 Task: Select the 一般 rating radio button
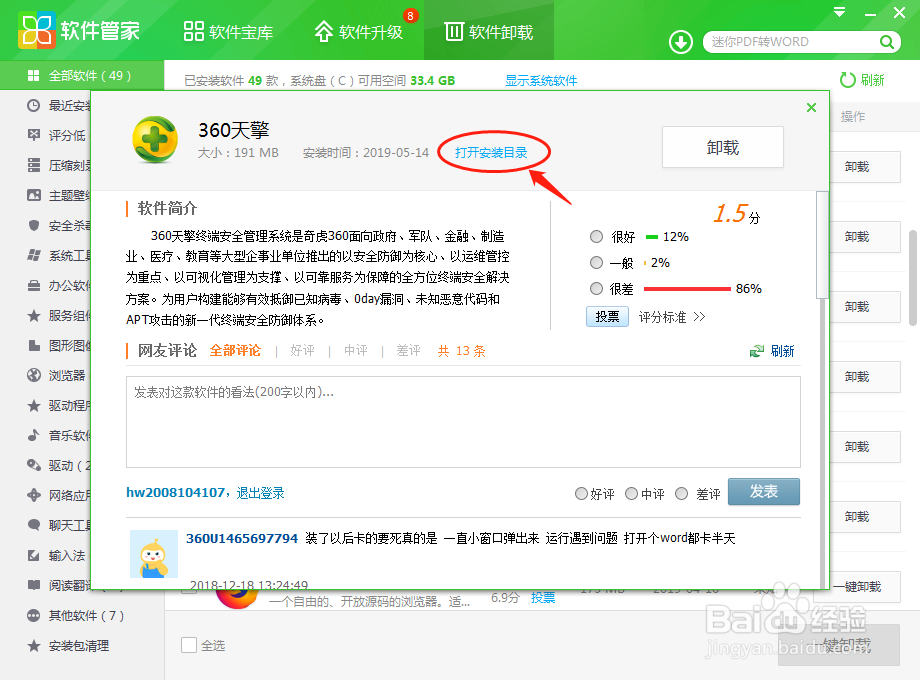[x=596, y=262]
